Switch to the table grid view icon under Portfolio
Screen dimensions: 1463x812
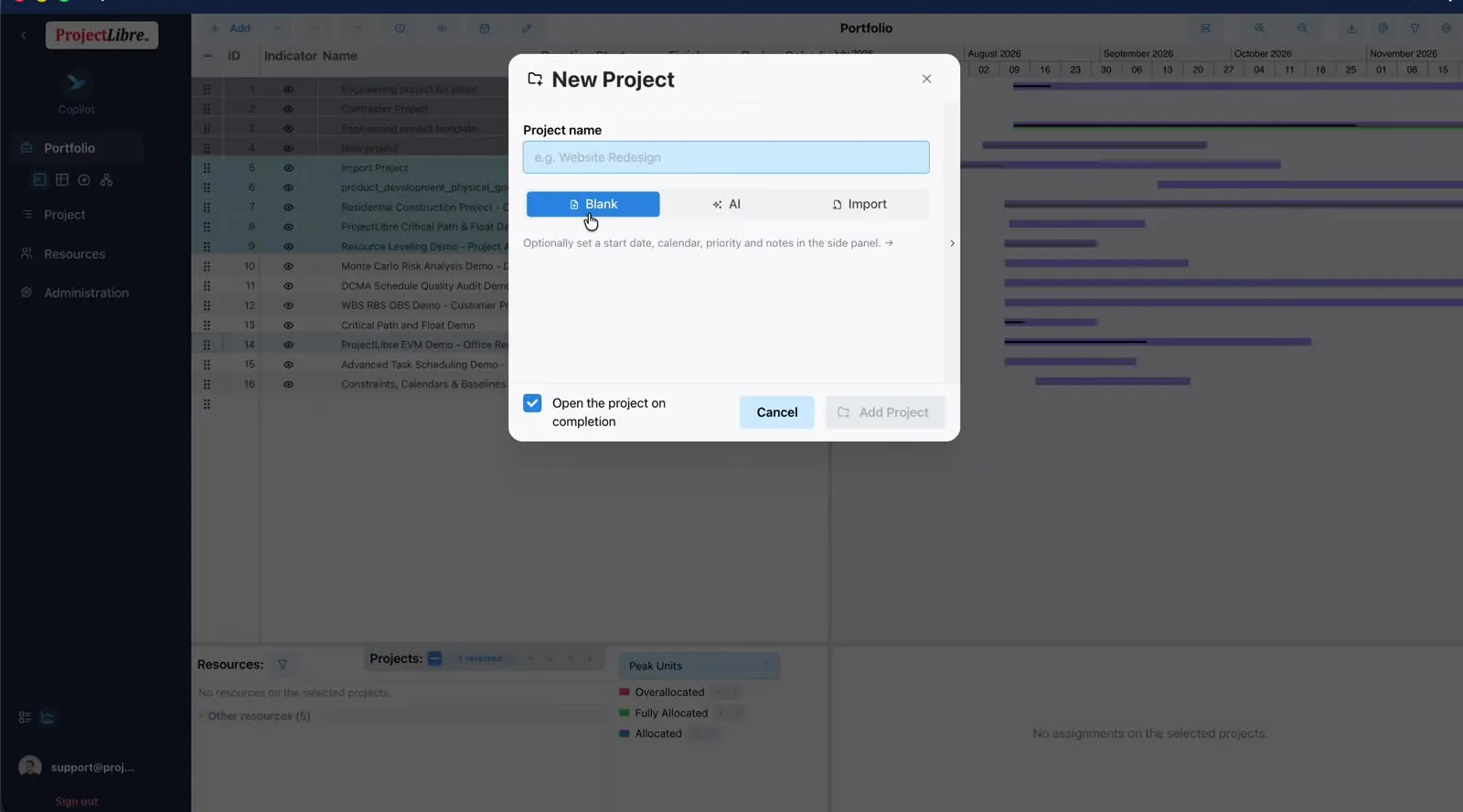pos(62,180)
